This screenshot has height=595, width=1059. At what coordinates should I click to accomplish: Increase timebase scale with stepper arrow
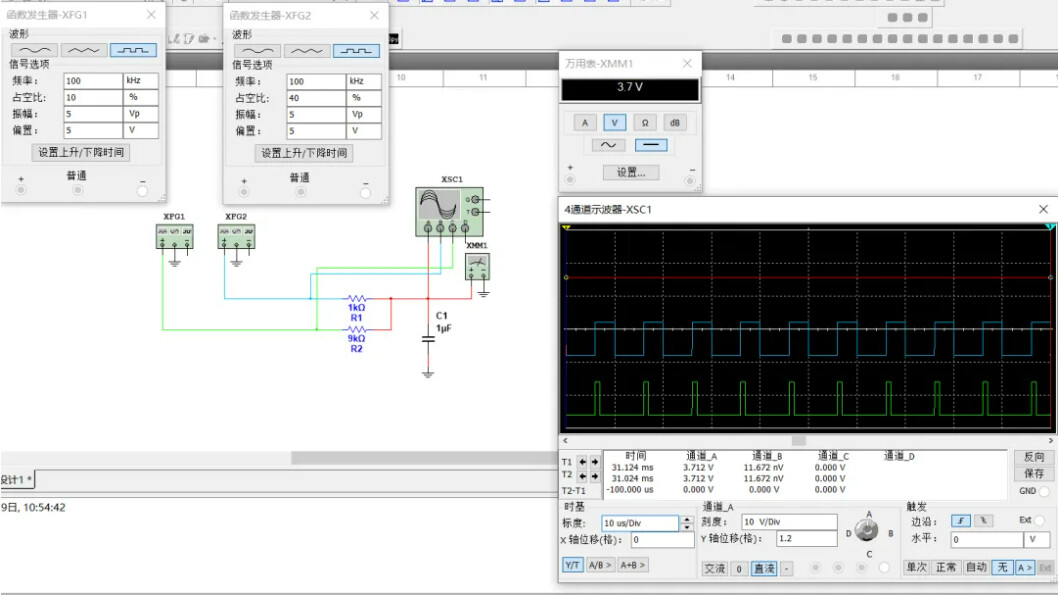point(686,519)
